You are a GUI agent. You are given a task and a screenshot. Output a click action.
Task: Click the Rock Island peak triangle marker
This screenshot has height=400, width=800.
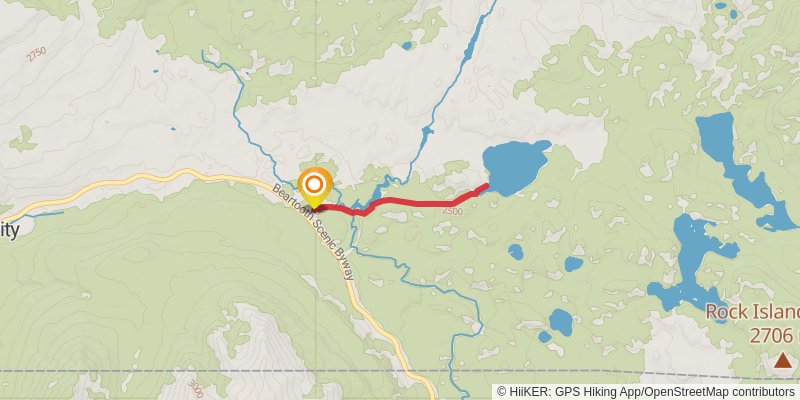pyautogui.click(x=783, y=360)
